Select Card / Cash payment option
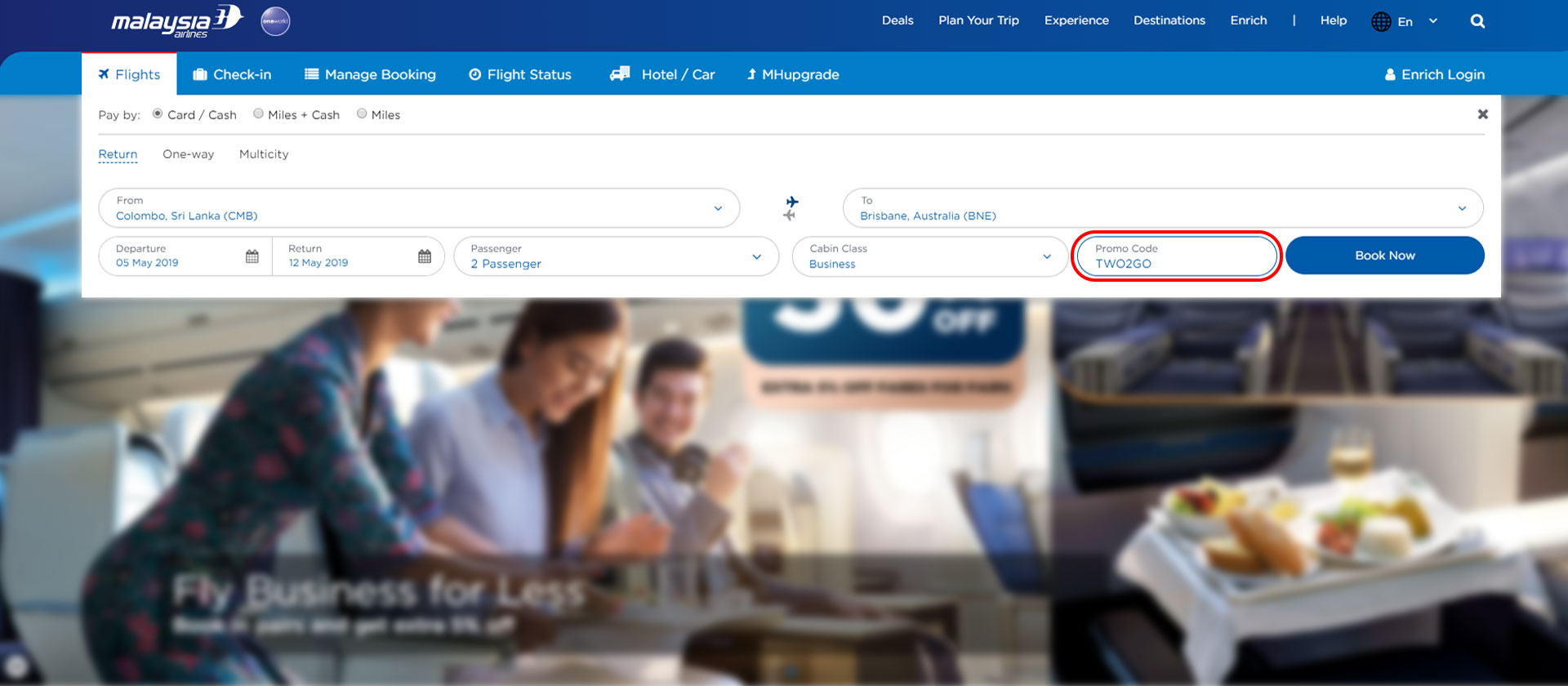Viewport: 1568px width, 686px height. (158, 114)
